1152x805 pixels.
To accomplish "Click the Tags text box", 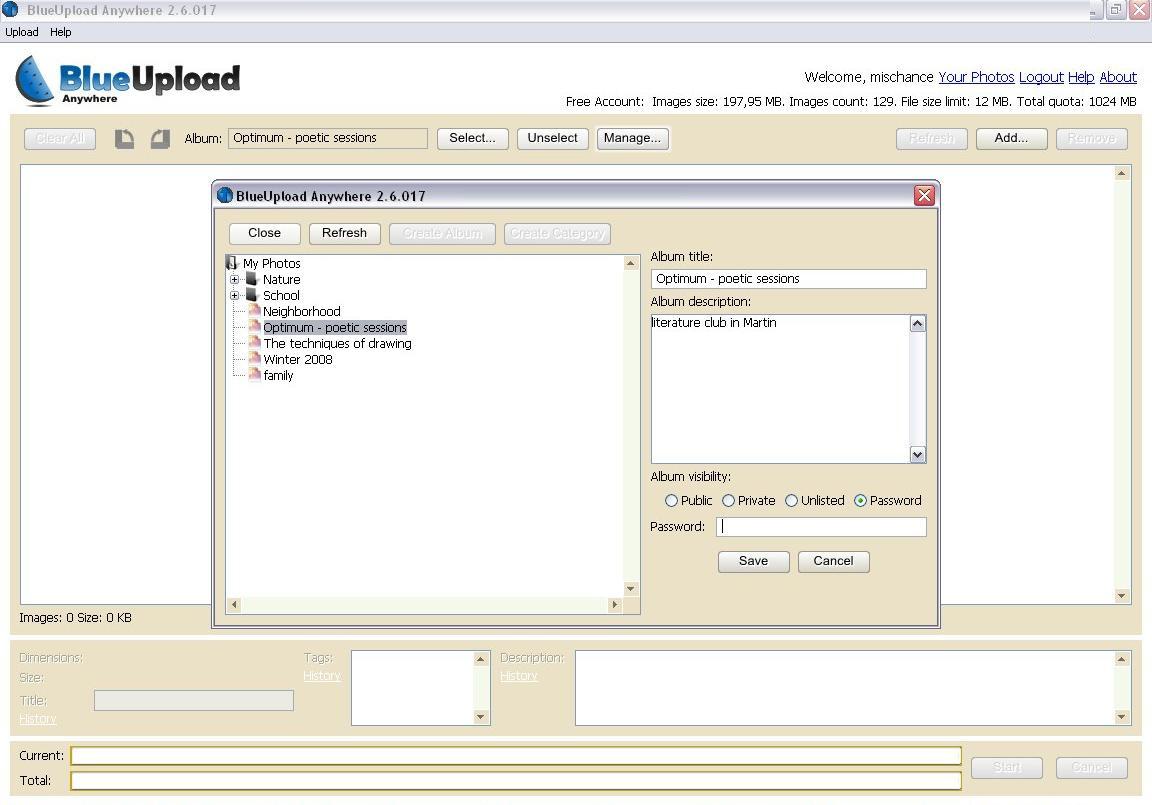I will pos(413,688).
